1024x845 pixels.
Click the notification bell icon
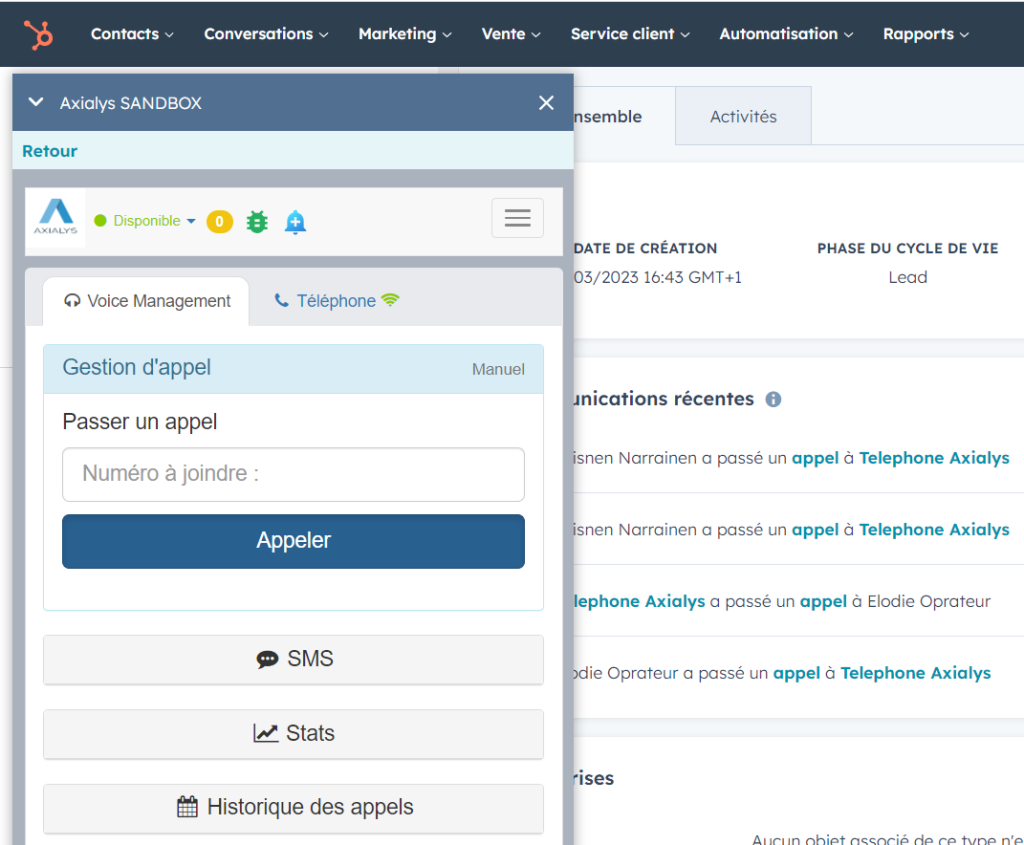294,221
